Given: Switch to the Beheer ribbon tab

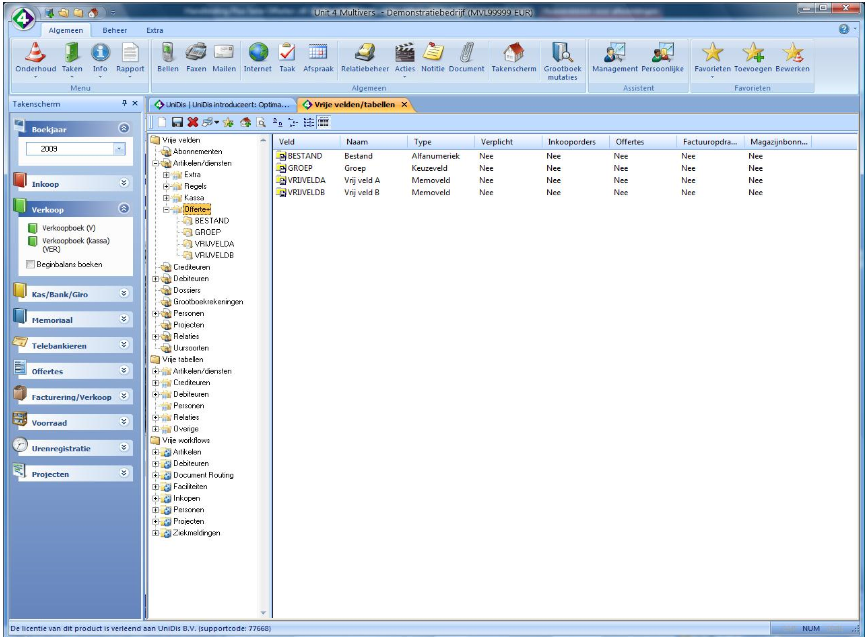Looking at the screenshot, I should pos(115,30).
